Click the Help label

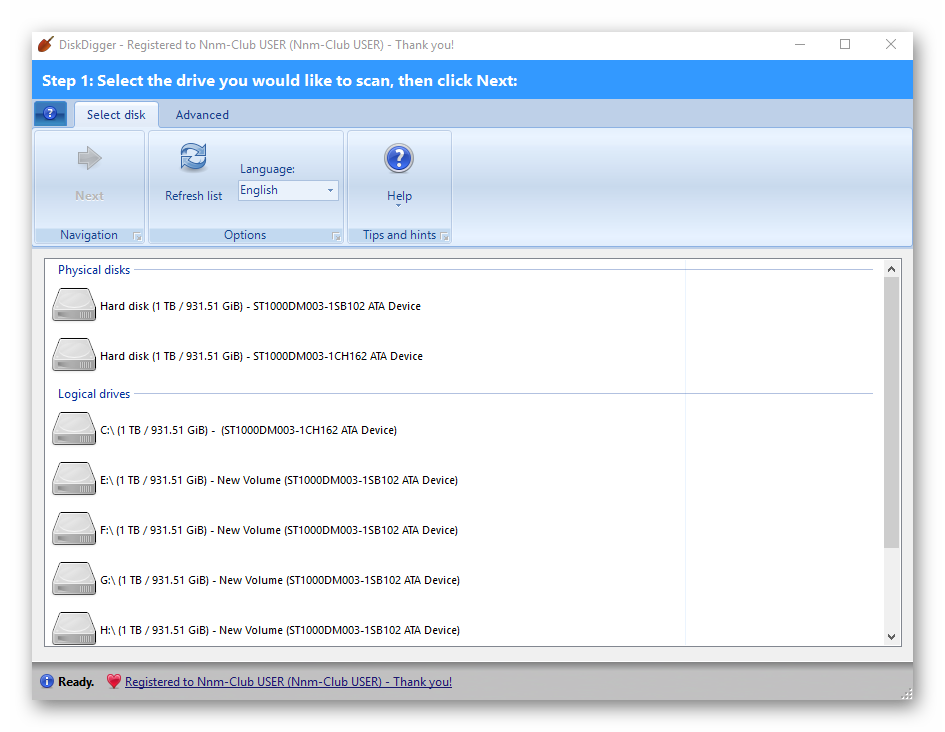[x=399, y=196]
